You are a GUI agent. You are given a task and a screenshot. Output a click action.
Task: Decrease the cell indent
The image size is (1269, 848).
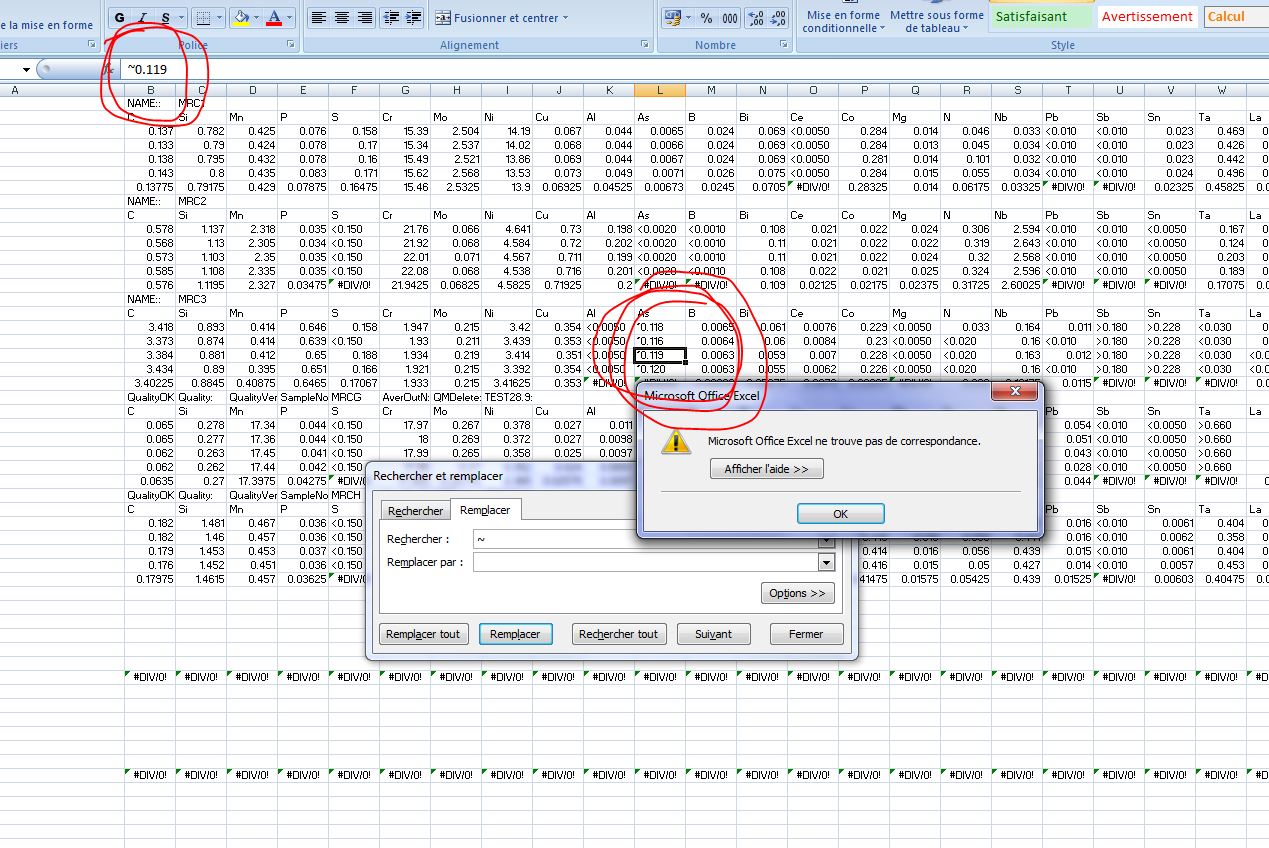(x=391, y=17)
